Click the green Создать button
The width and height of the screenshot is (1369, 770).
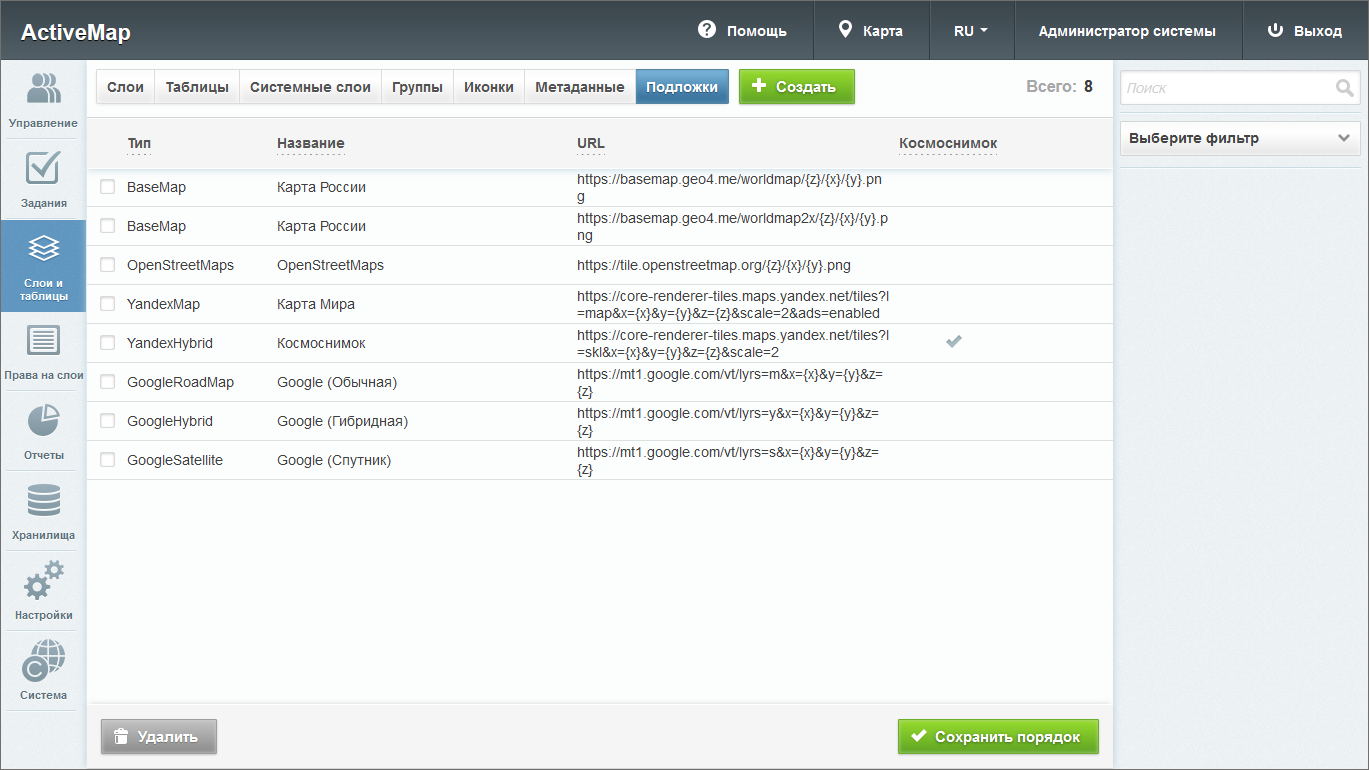(x=796, y=87)
